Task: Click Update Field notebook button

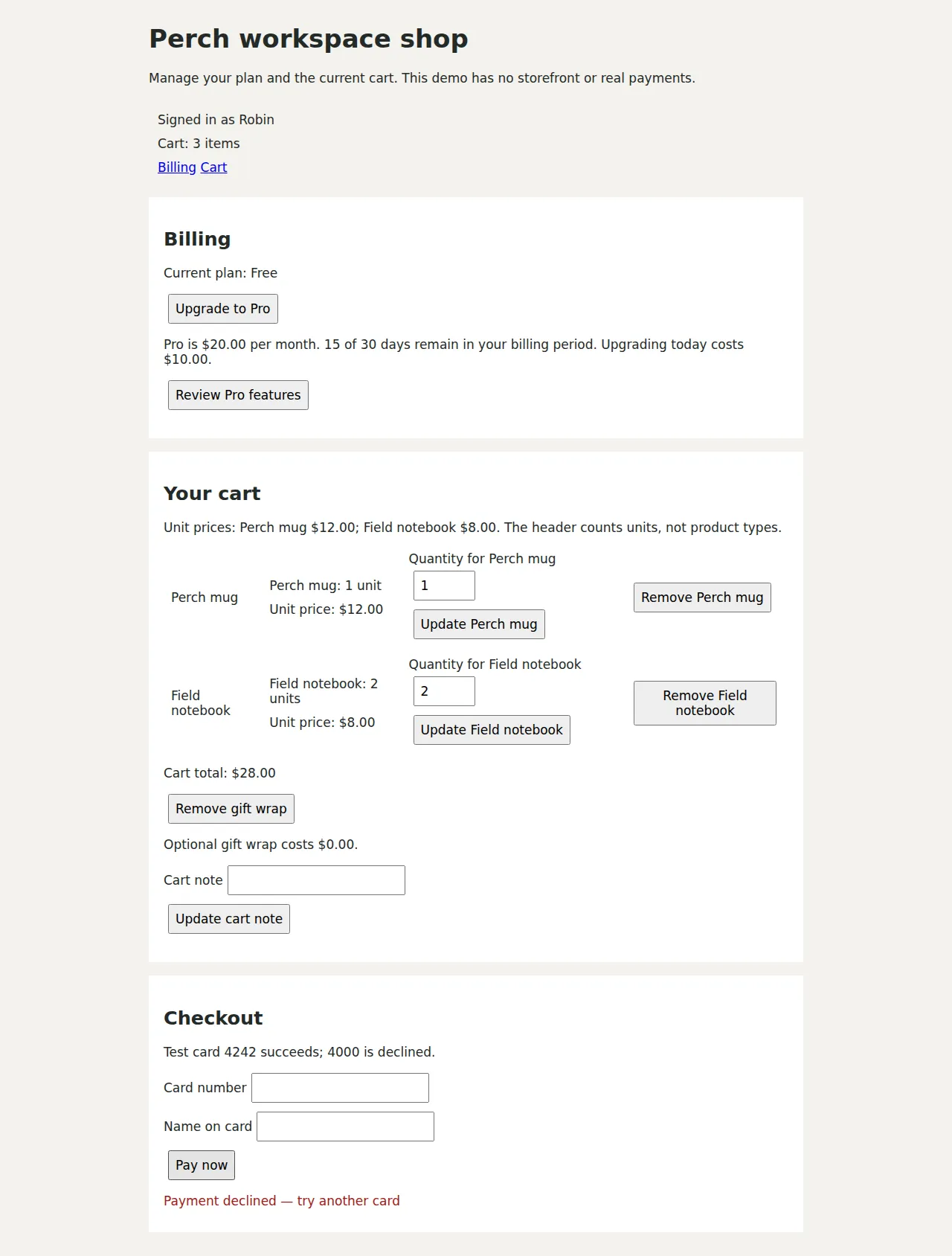Action: pos(492,730)
